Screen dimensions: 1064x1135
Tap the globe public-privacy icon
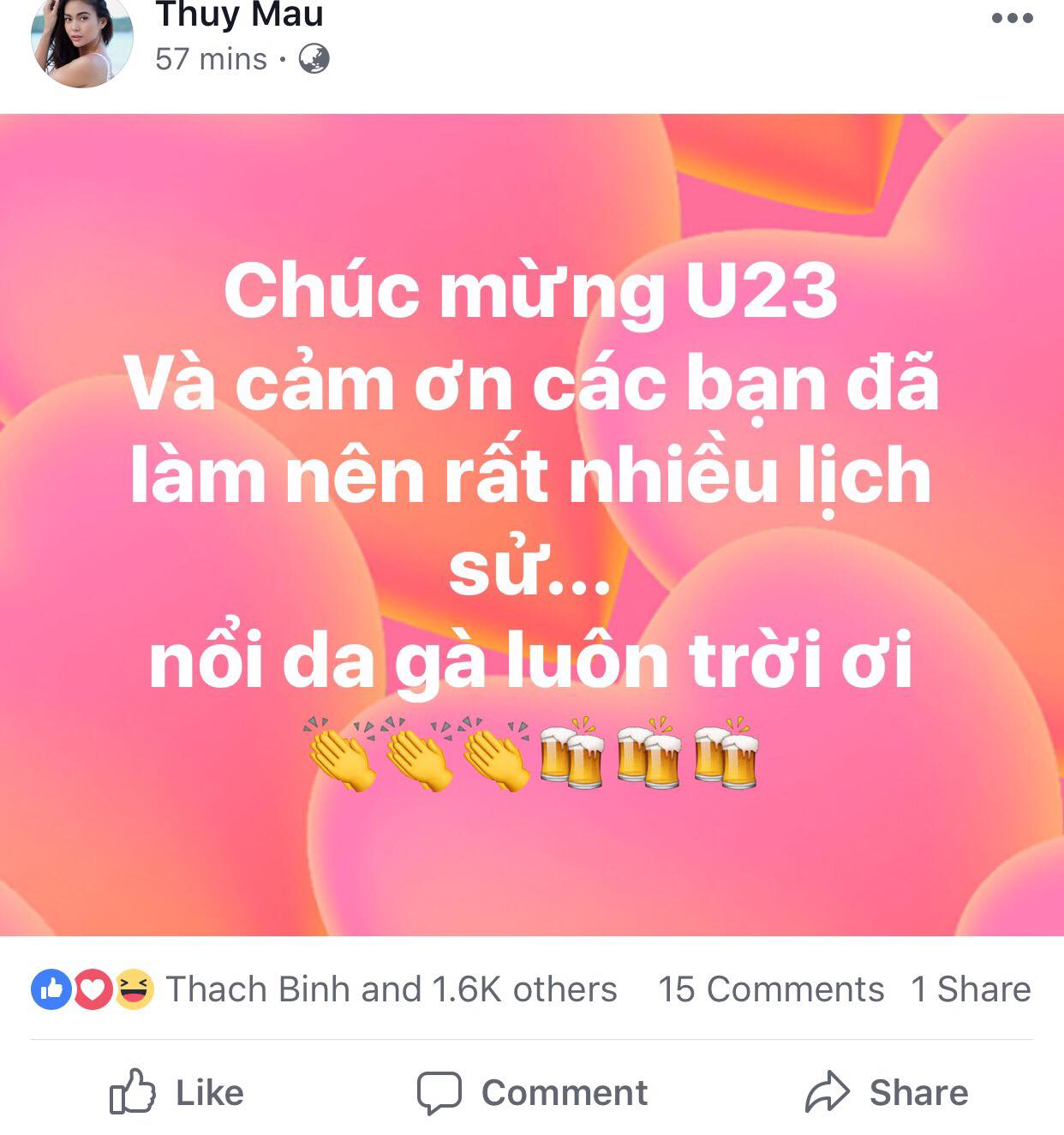coord(314,59)
